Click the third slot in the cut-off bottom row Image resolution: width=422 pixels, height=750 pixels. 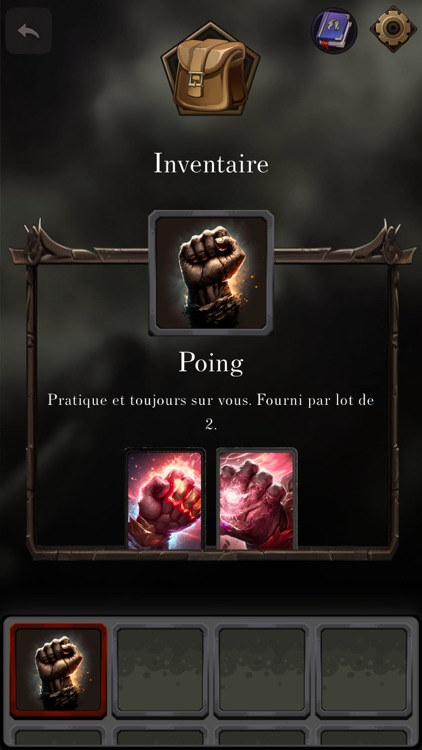[262, 736]
